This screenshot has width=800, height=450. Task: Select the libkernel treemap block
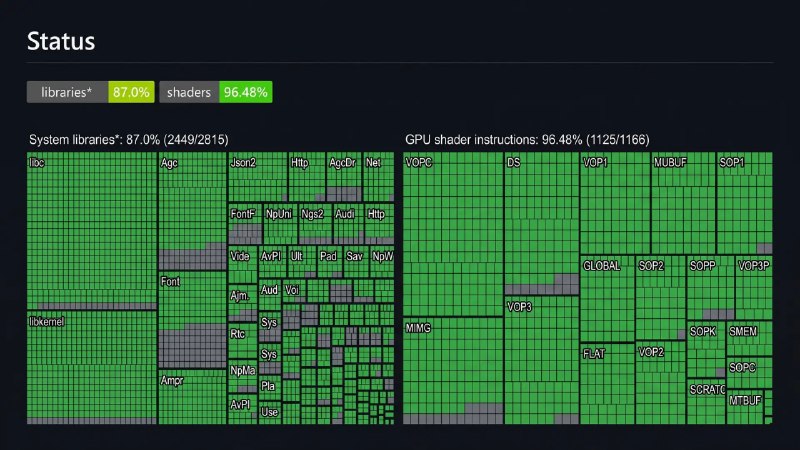coord(92,368)
